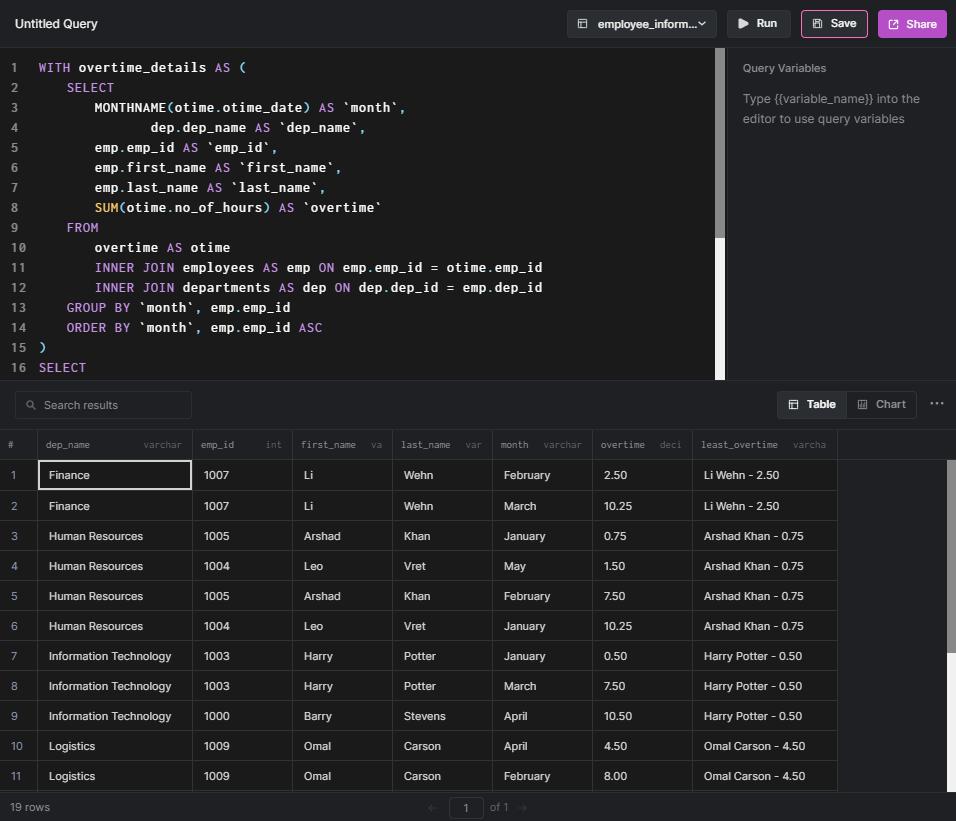Place cursor on GROUP BY line 13

click(x=178, y=308)
